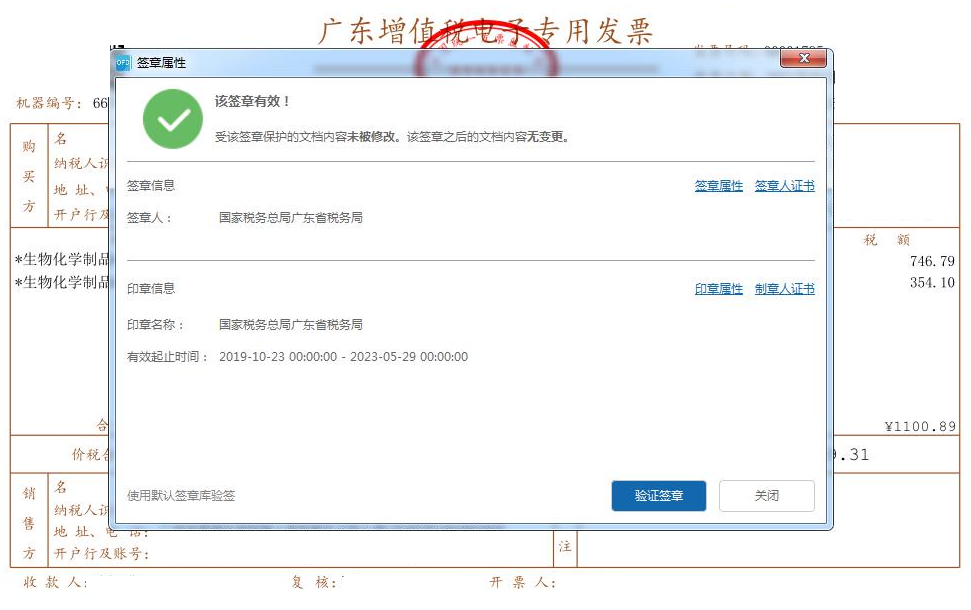Click the invoice title 广东增值税电子专用发票
Viewport: 971px width, 610px height.
tap(486, 30)
